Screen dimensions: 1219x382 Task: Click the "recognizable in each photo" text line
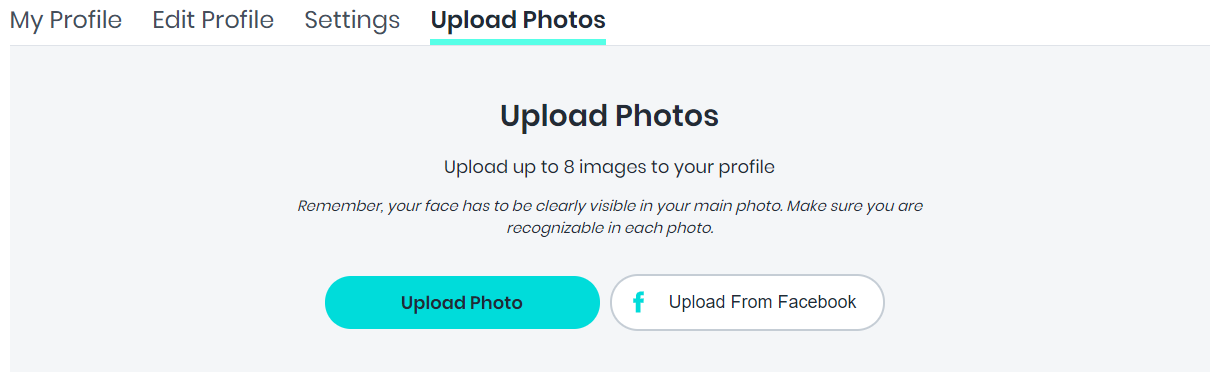pyautogui.click(x=610, y=228)
